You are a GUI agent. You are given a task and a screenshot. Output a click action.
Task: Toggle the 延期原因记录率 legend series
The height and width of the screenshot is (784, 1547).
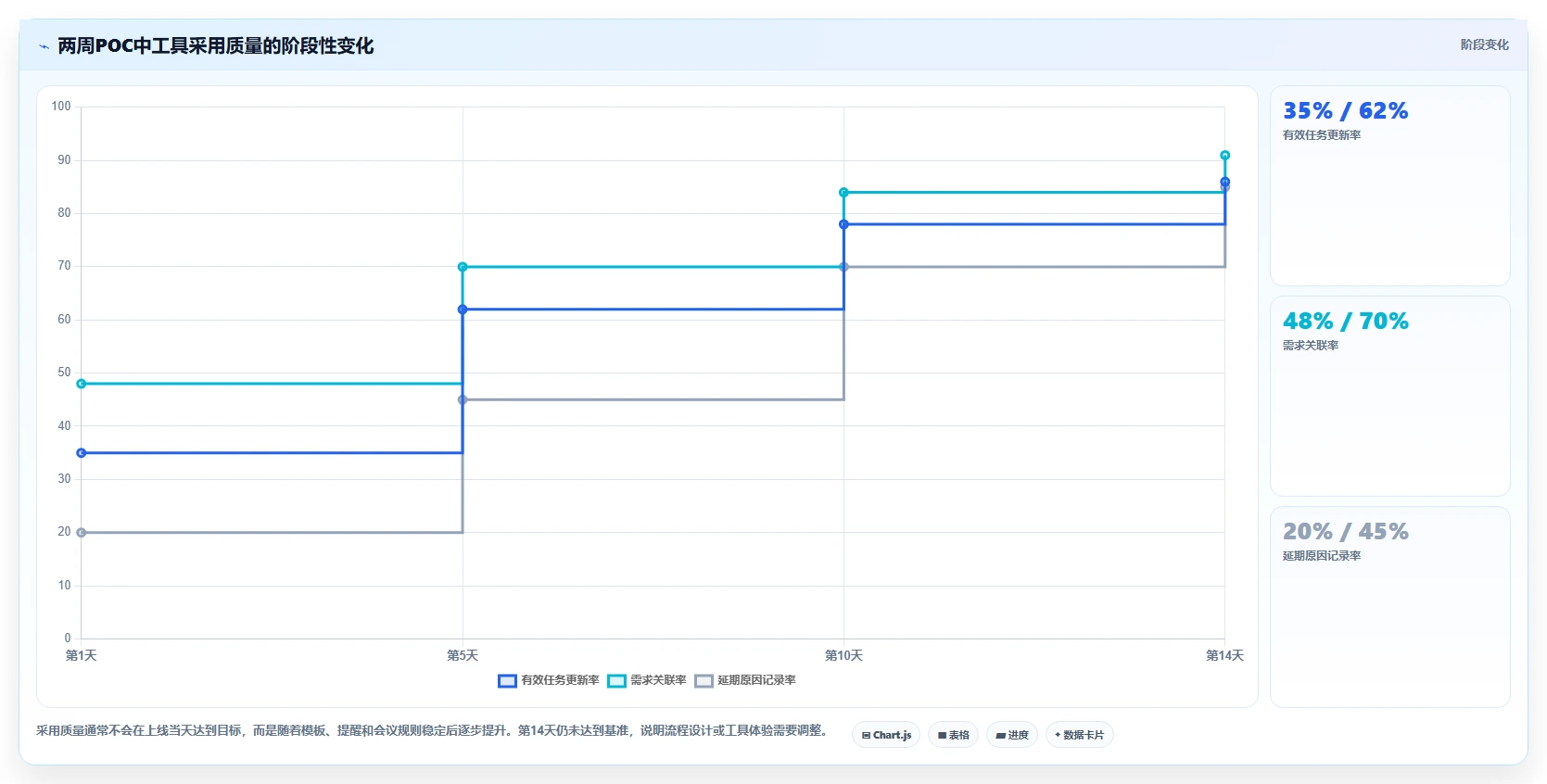[x=745, y=680]
